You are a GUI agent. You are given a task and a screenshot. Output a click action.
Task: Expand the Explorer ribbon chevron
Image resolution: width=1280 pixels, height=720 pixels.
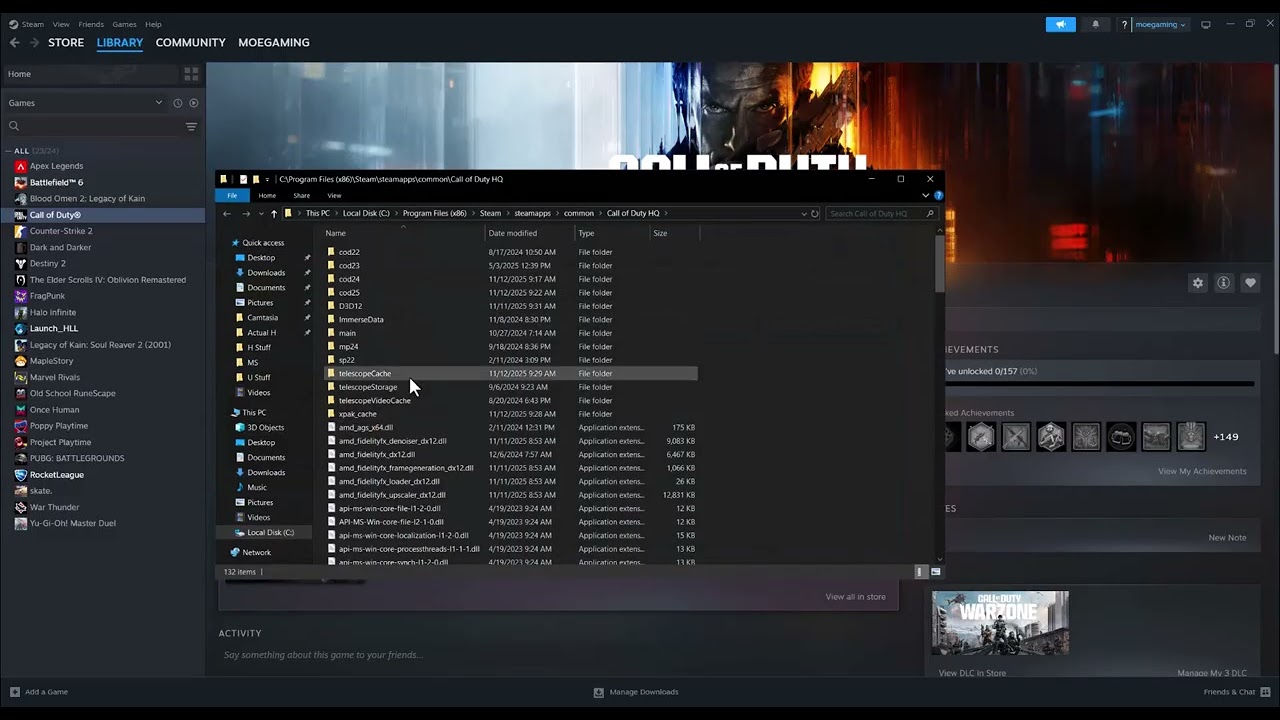[x=925, y=196]
